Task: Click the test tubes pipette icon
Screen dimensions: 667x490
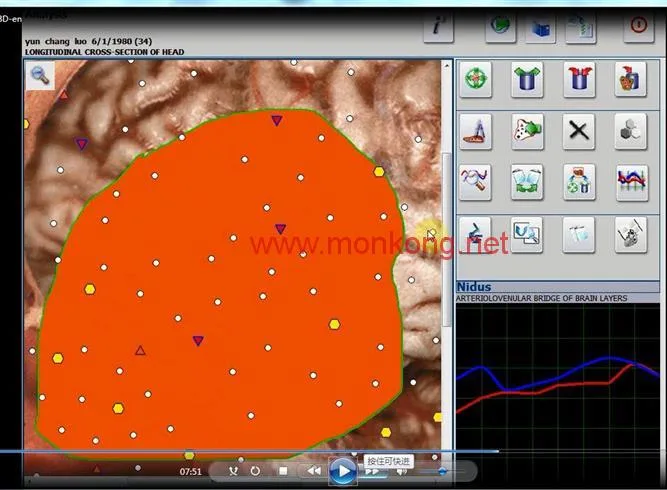Action: (579, 235)
